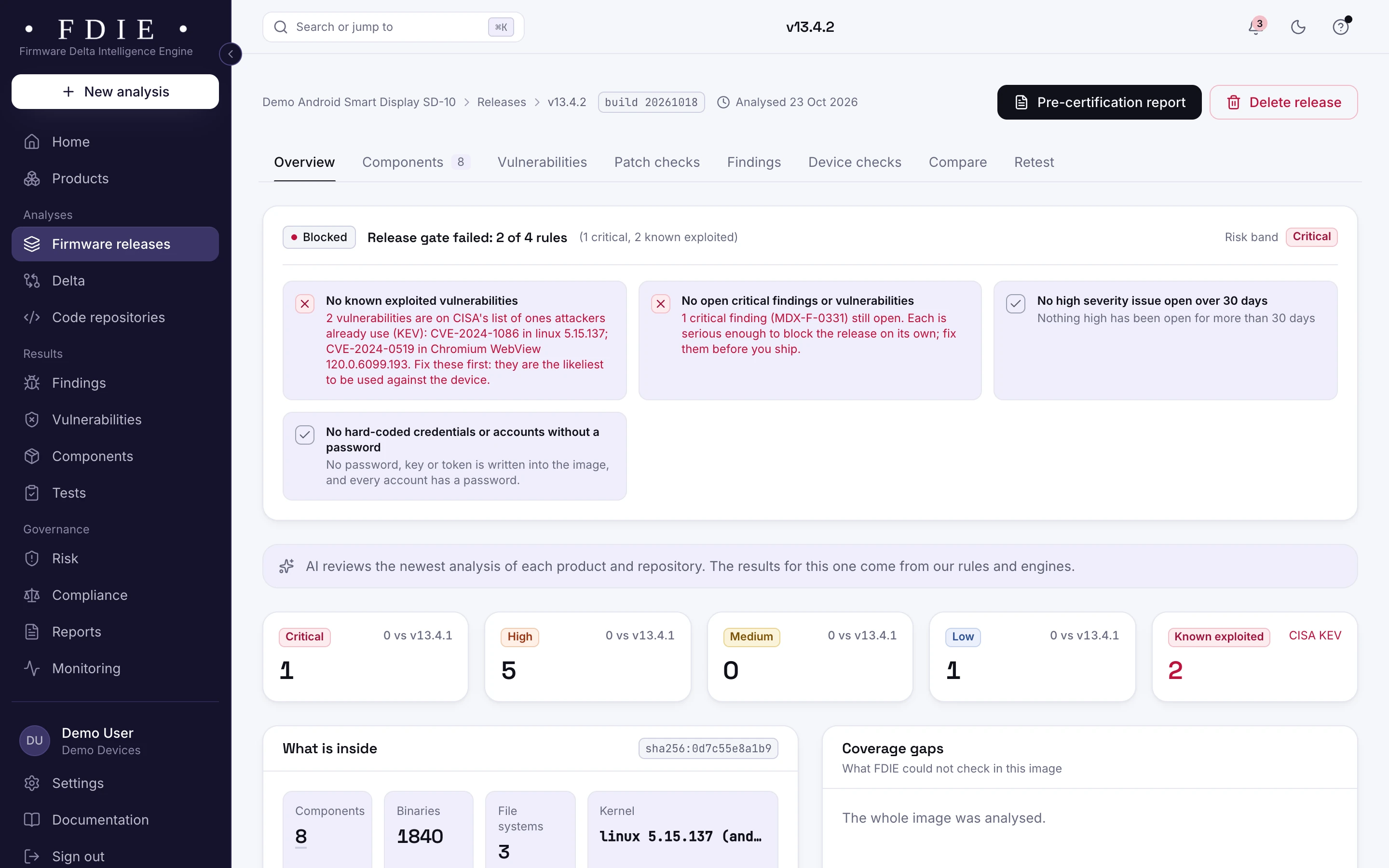This screenshot has width=1389, height=868.
Task: Open Tests in sidebar
Action: [115, 493]
